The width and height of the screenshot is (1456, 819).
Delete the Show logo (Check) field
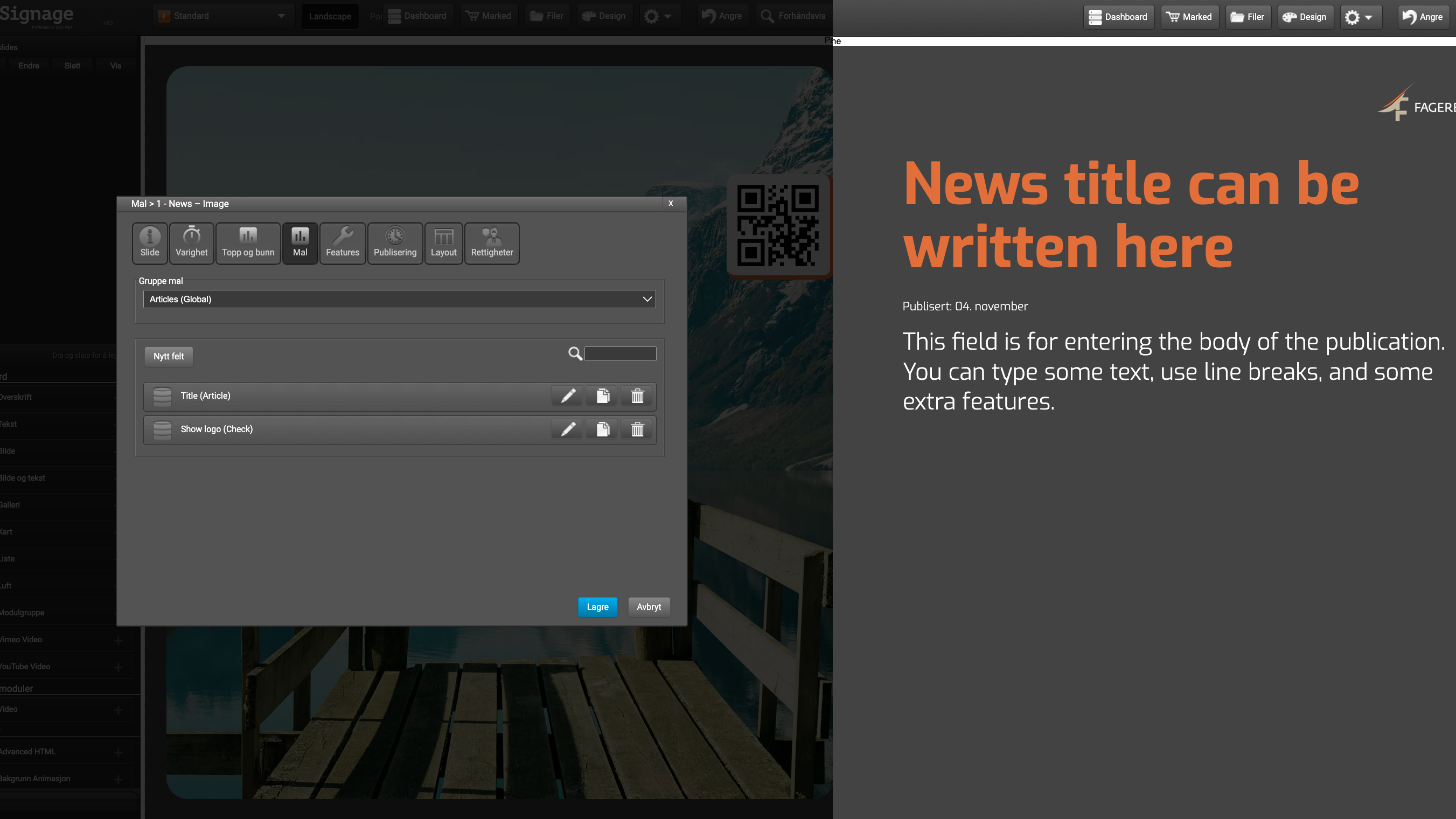point(637,429)
